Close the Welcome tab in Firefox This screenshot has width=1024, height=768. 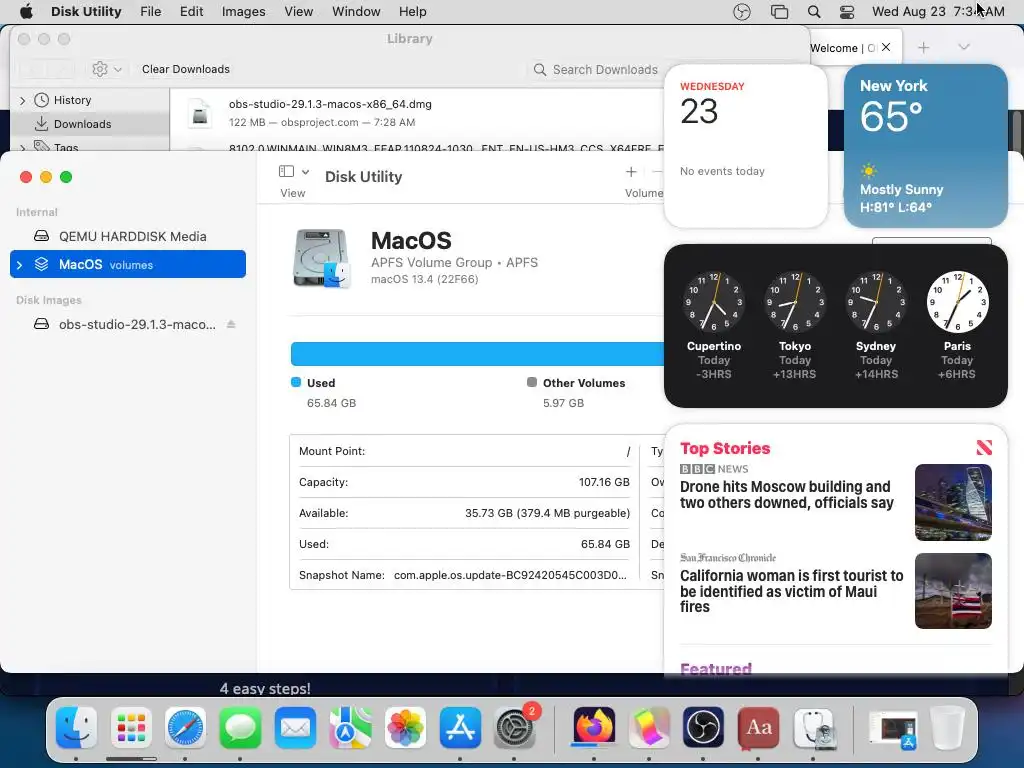click(x=886, y=47)
